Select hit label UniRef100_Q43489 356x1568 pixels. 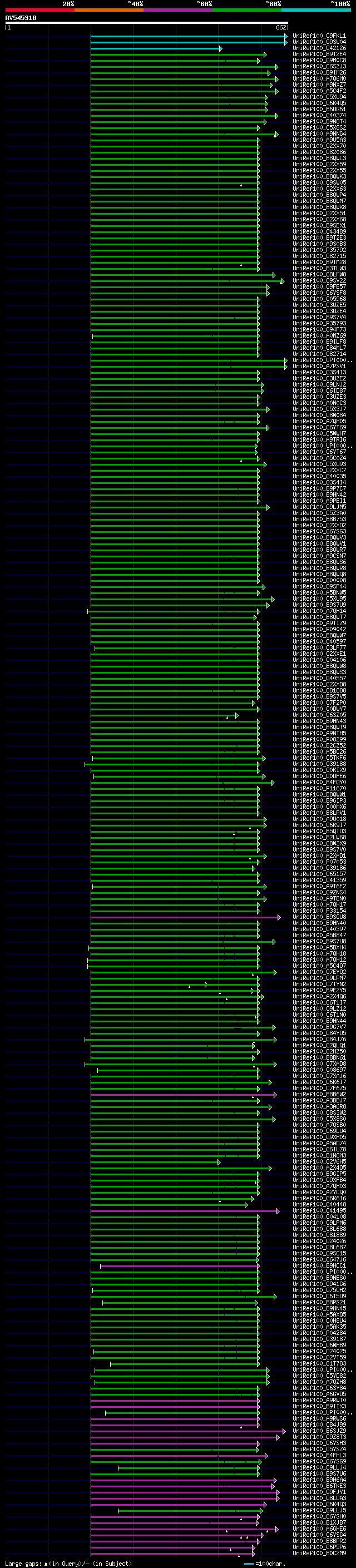point(319,232)
